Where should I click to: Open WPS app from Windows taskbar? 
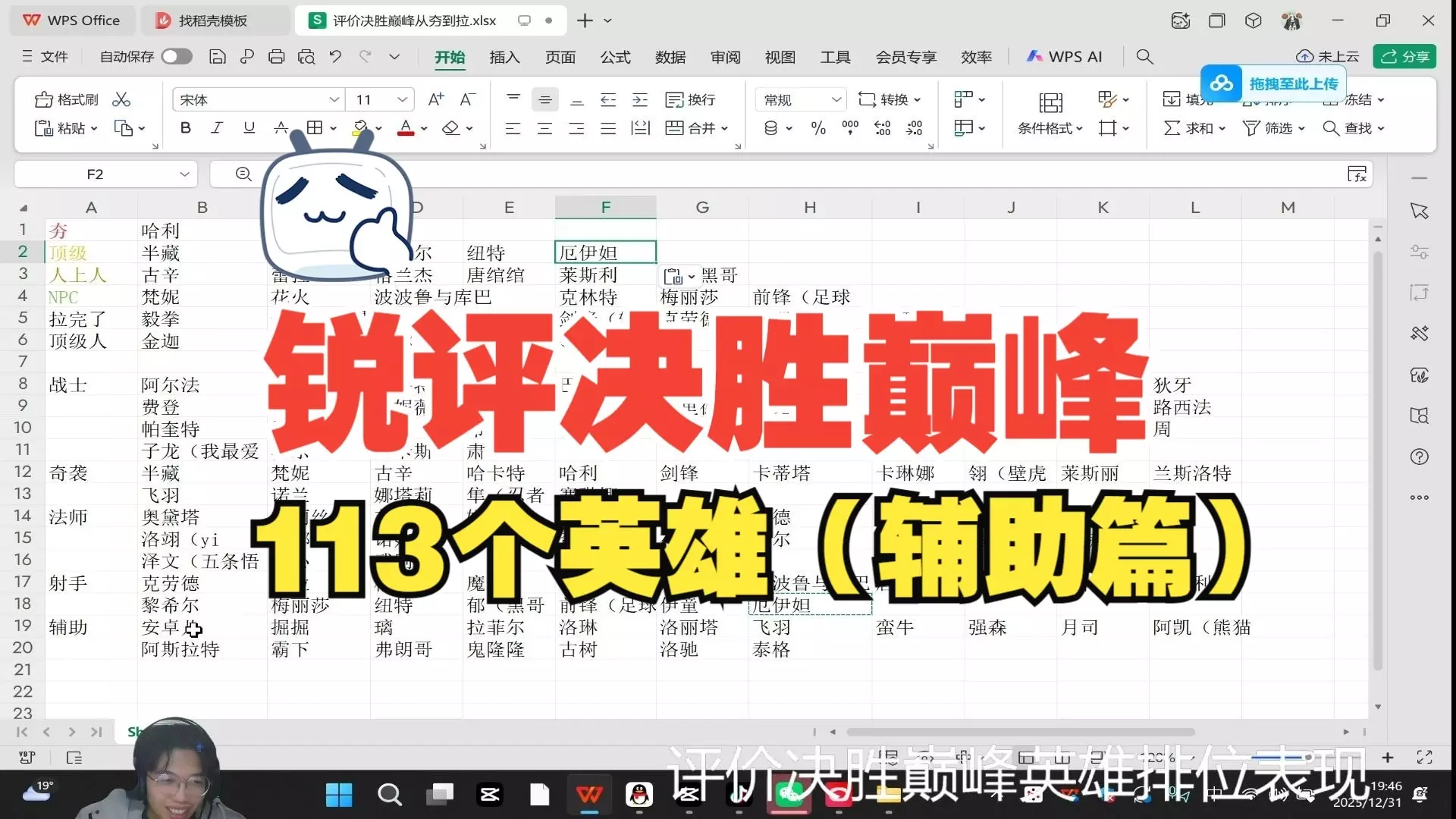[x=589, y=795]
